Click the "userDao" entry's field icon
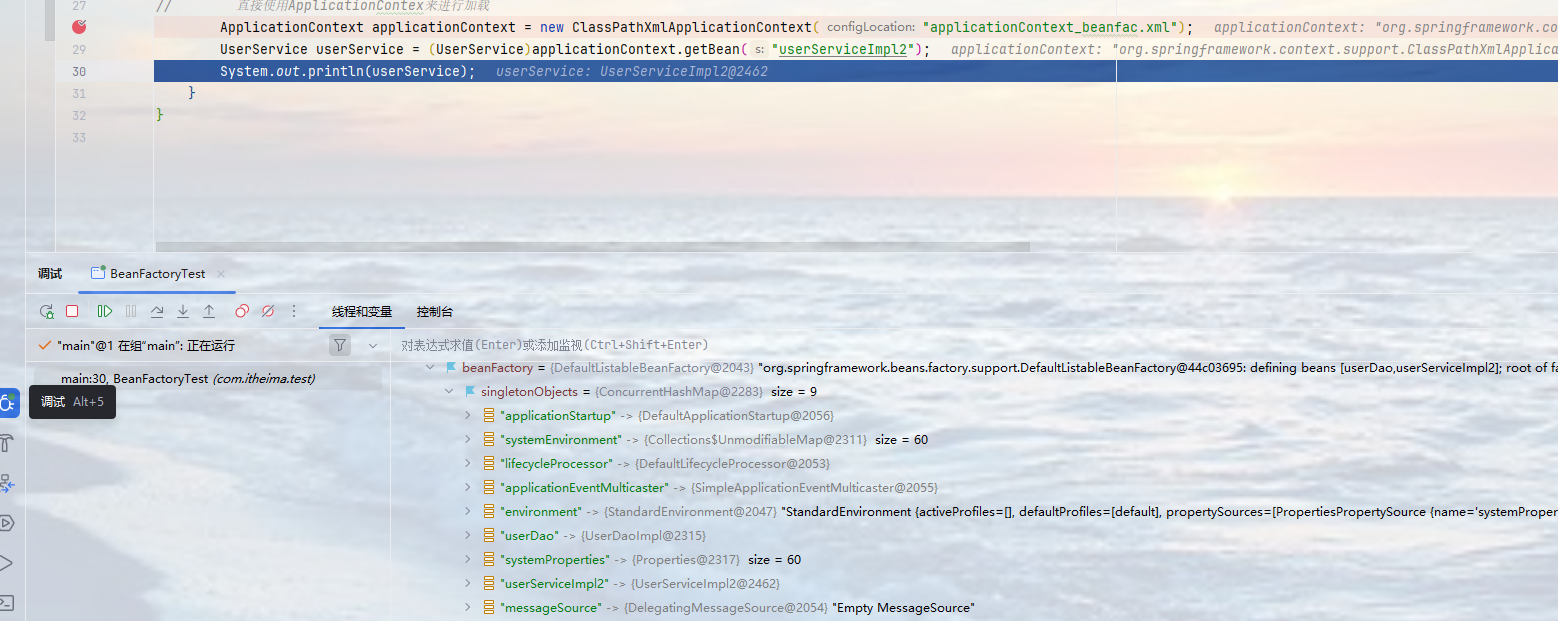 (488, 536)
